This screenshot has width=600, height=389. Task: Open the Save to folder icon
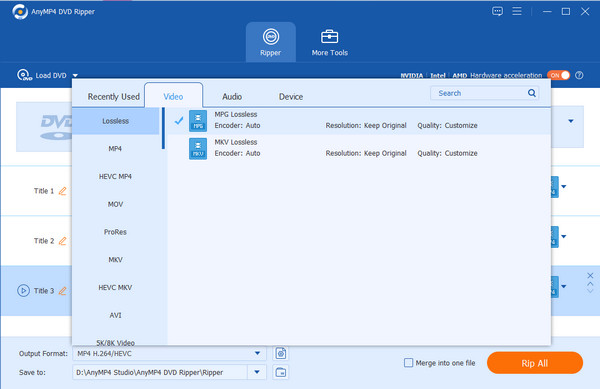pyautogui.click(x=280, y=372)
